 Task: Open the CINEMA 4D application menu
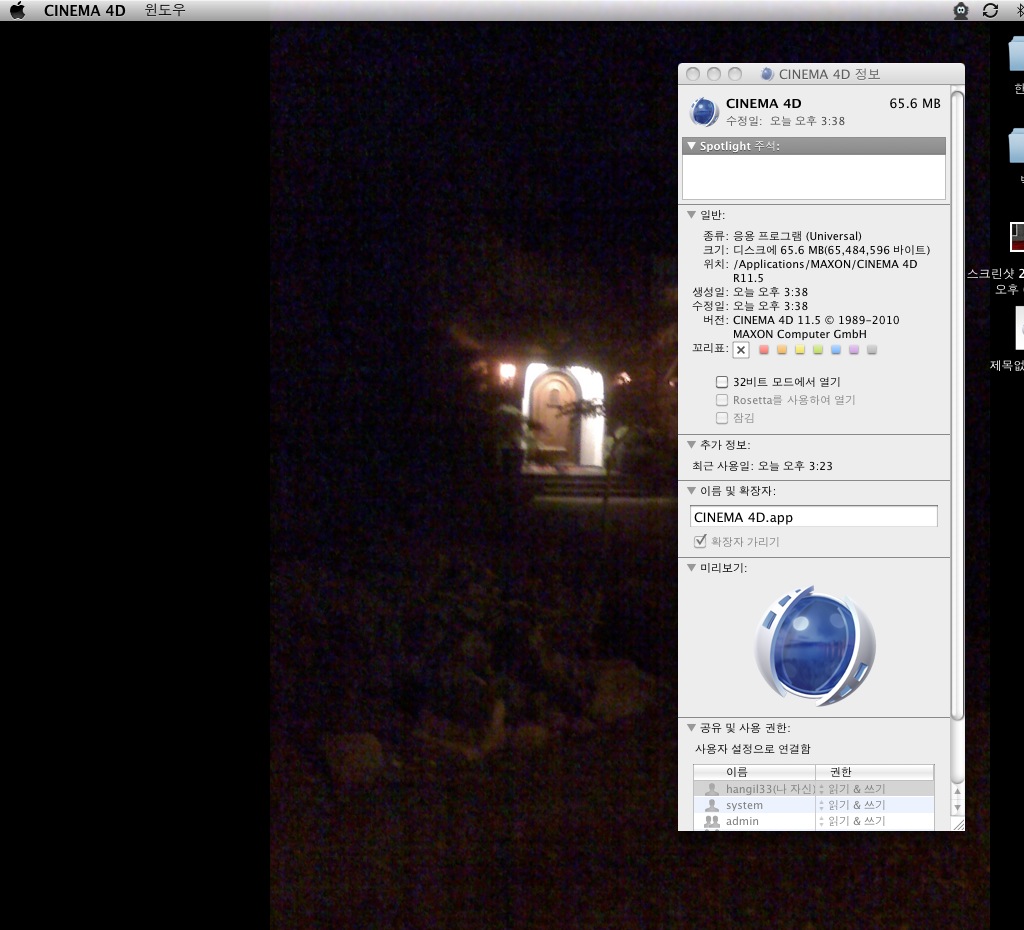84,10
